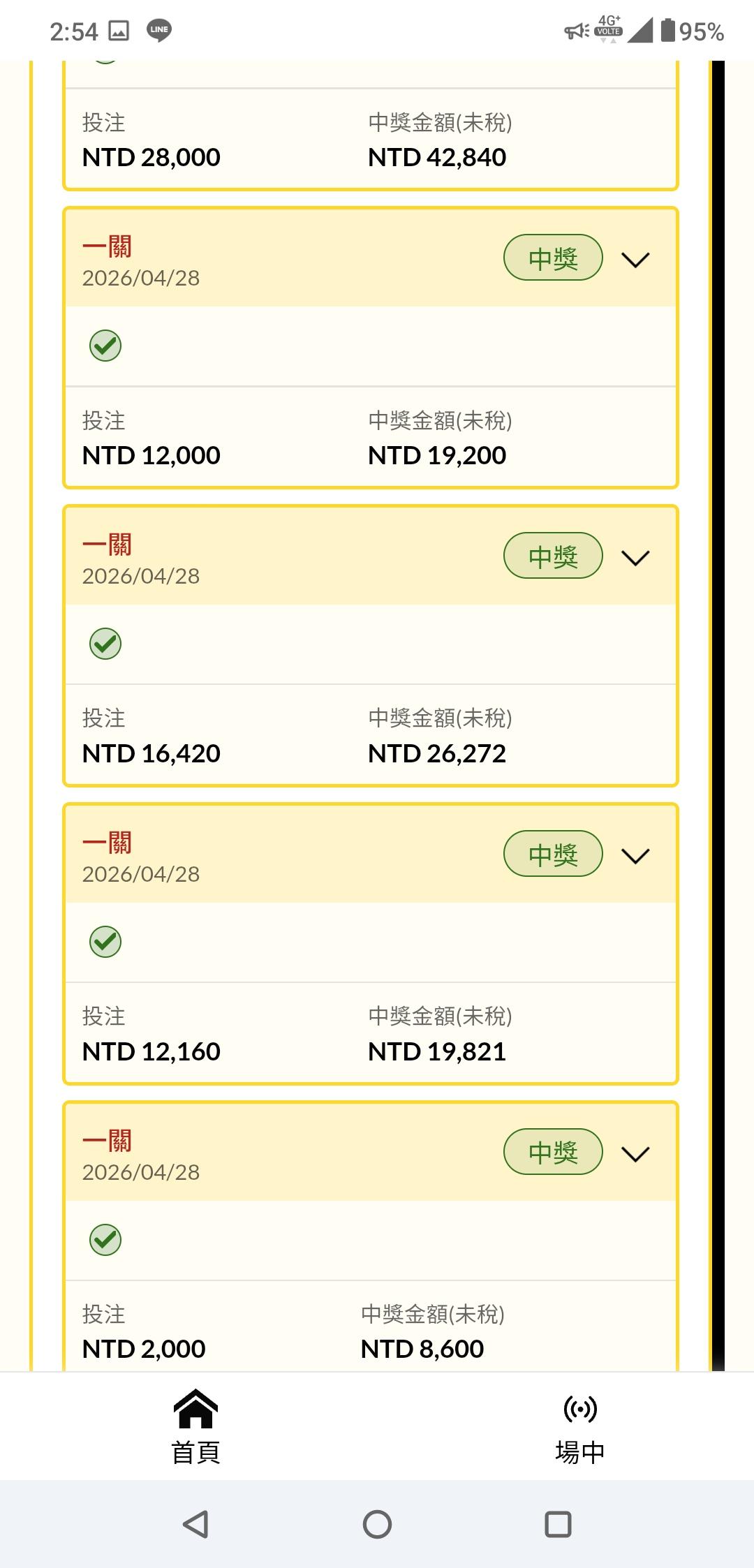
Task: Tap 中獎 badge on the NTD 16,420 bet
Action: click(x=553, y=556)
